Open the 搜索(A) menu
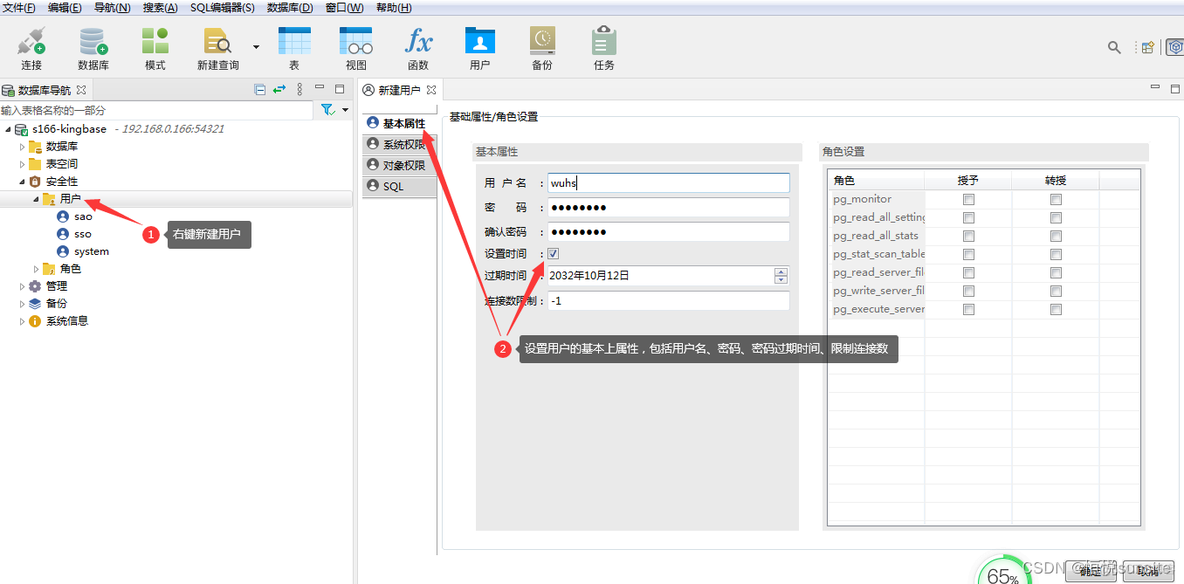Viewport: 1184px width, 584px height. coord(160,8)
